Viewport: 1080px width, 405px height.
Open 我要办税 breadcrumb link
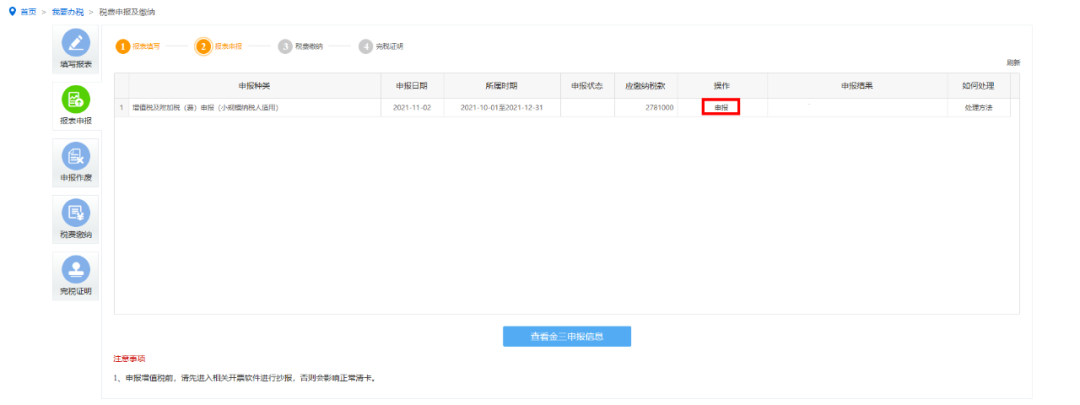[x=68, y=12]
